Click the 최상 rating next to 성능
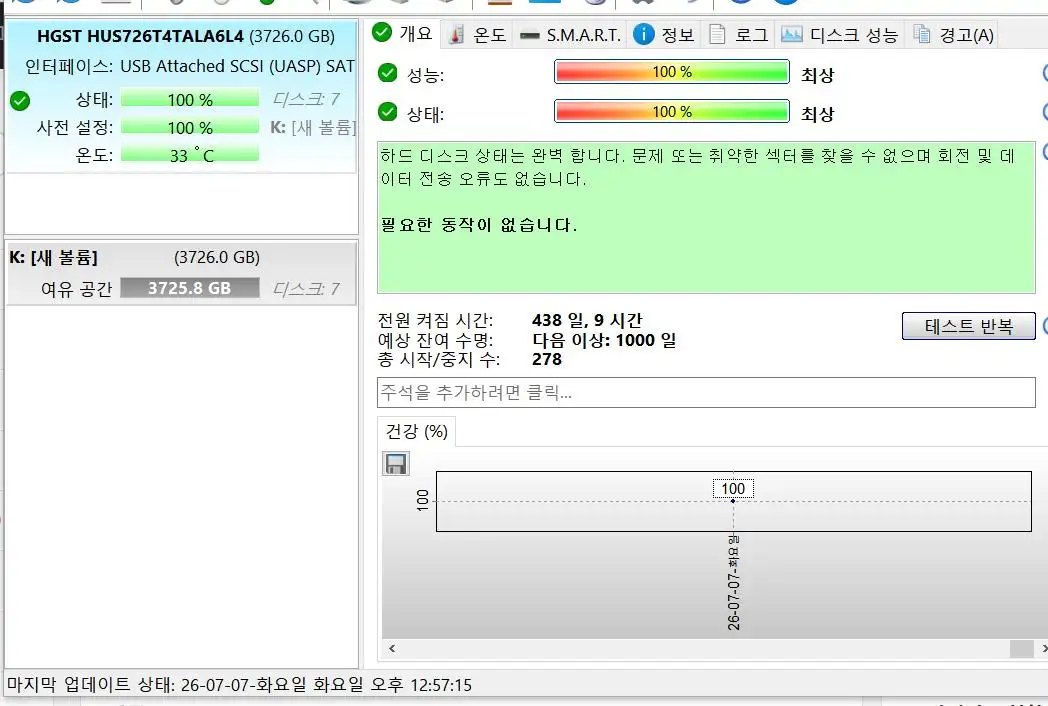1048x706 pixels. (817, 75)
